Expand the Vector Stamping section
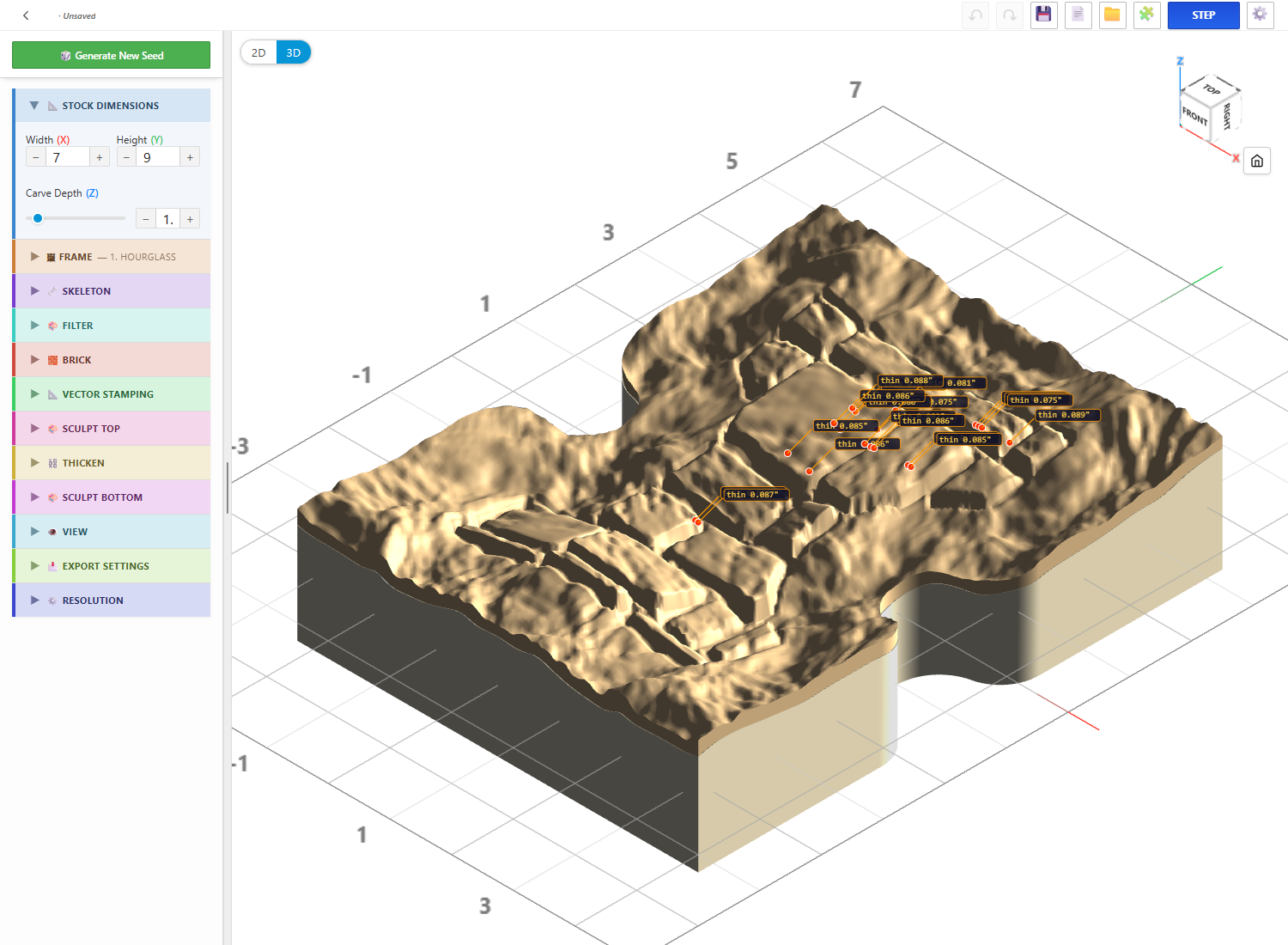Screen dimensions: 1288x945 coord(112,394)
